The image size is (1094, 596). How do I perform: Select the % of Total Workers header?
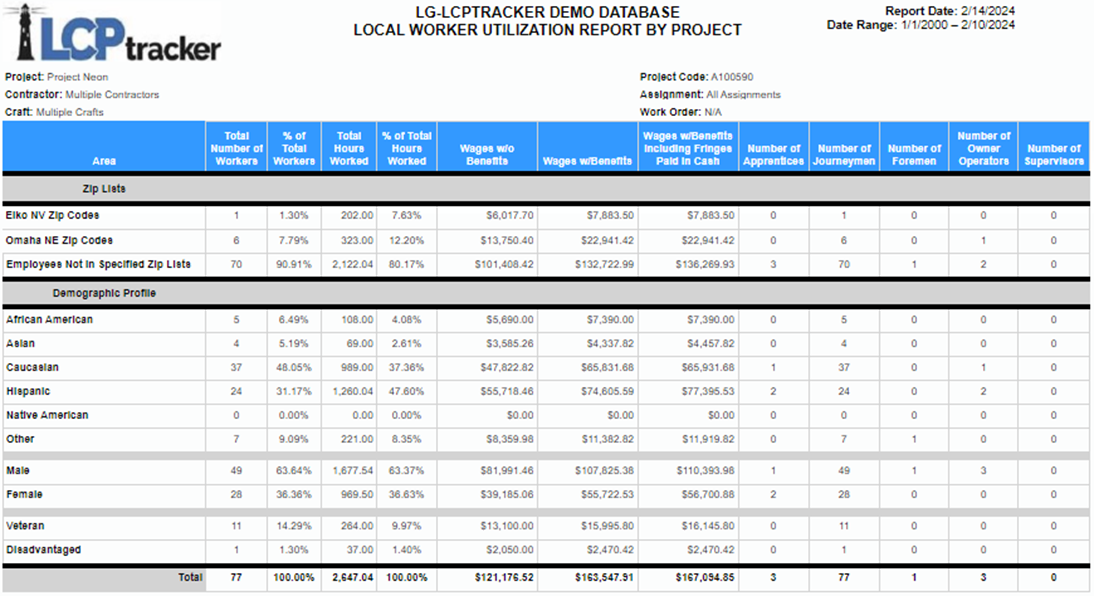tap(294, 148)
